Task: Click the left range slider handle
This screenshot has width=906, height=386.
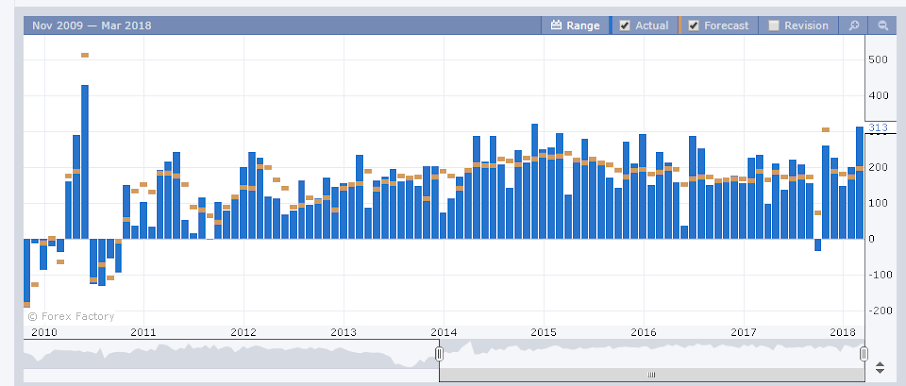Action: coord(439,353)
